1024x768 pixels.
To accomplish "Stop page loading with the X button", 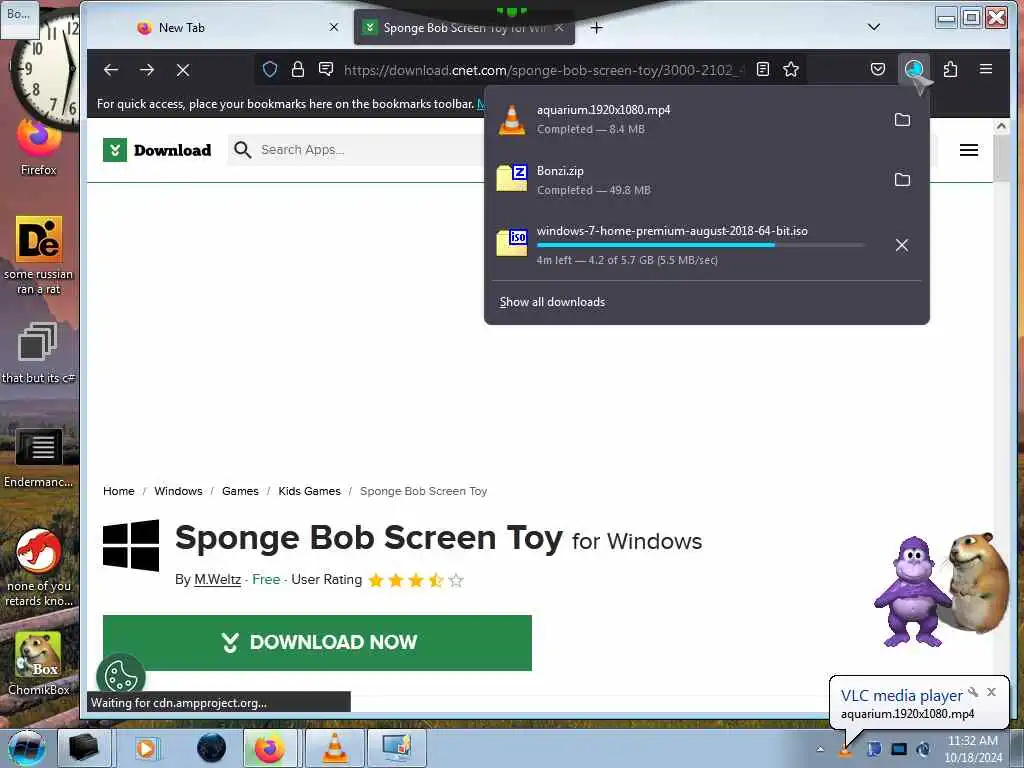I will [183, 70].
